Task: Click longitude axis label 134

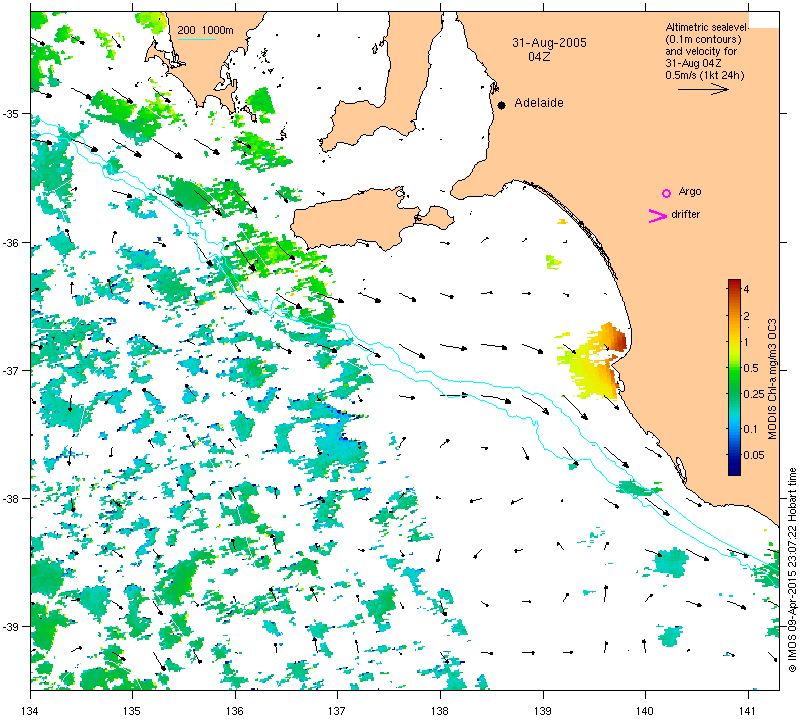Action: 31,710
